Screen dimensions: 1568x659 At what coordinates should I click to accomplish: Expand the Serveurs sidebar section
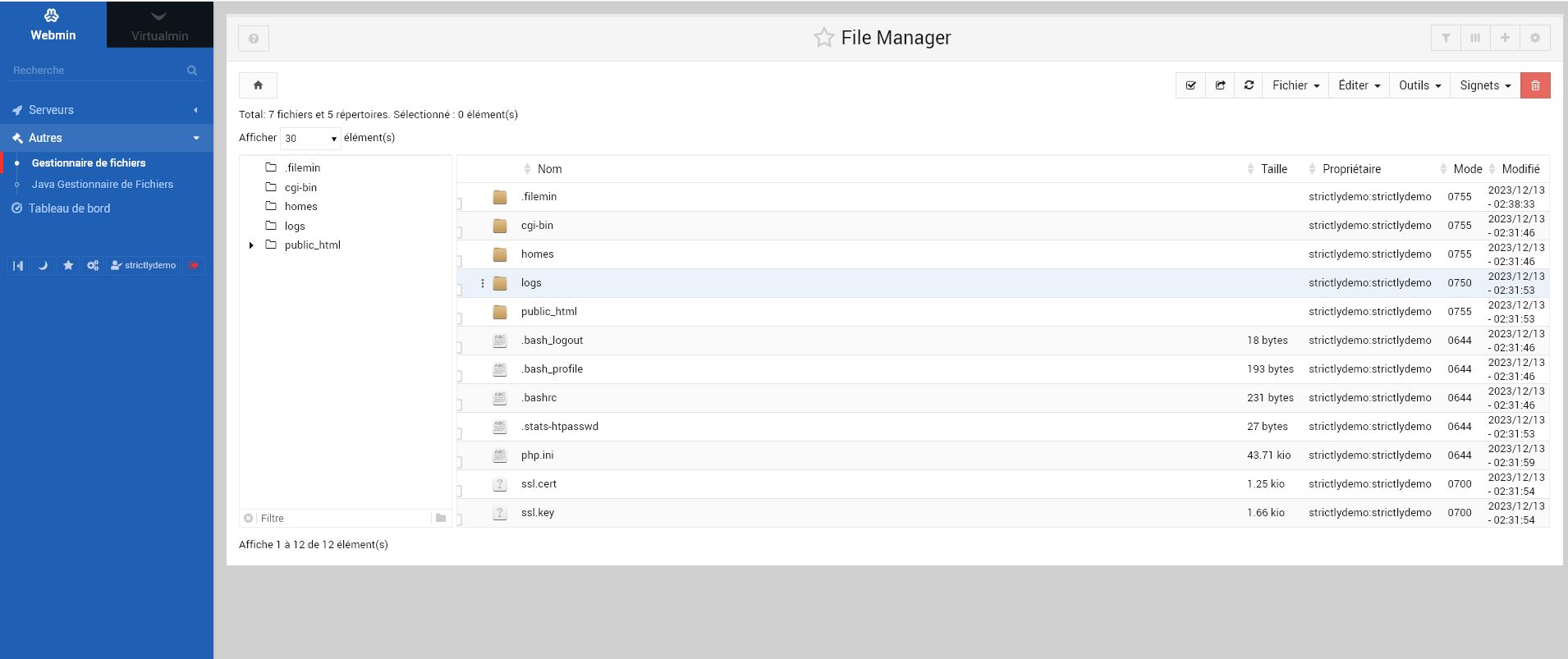(x=107, y=110)
